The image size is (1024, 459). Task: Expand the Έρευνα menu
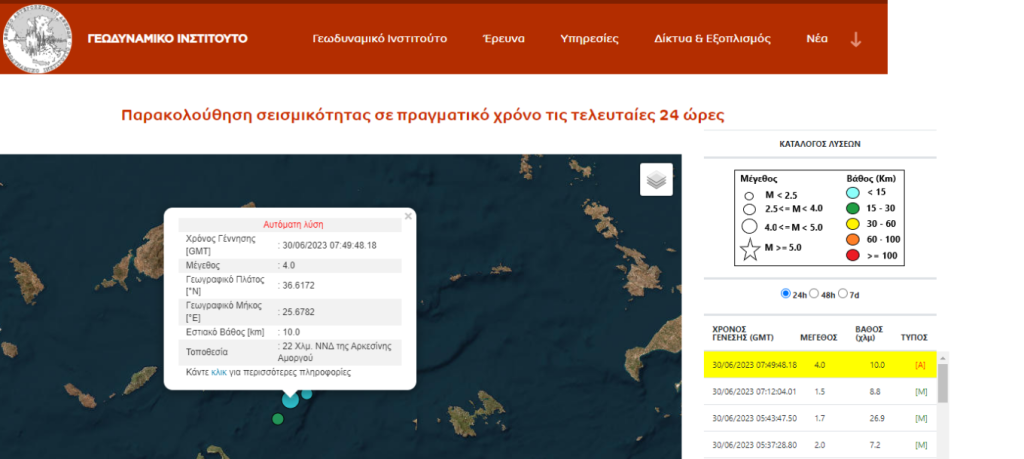505,39
